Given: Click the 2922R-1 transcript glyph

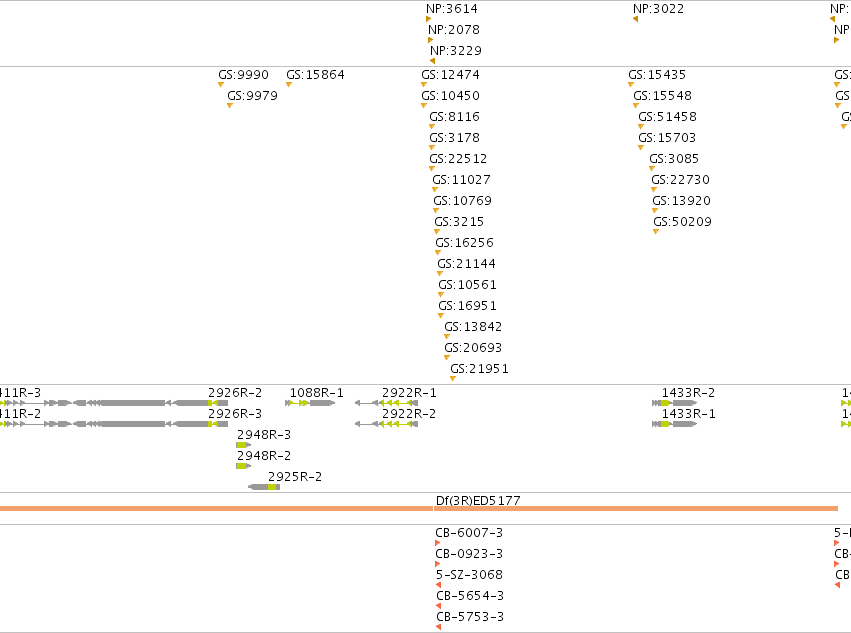Looking at the screenshot, I should (386, 403).
